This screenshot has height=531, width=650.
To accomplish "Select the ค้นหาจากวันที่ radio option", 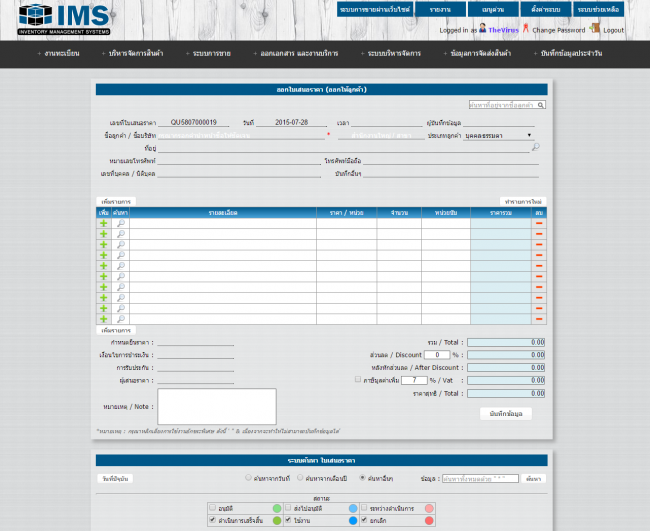I will pos(248,478).
